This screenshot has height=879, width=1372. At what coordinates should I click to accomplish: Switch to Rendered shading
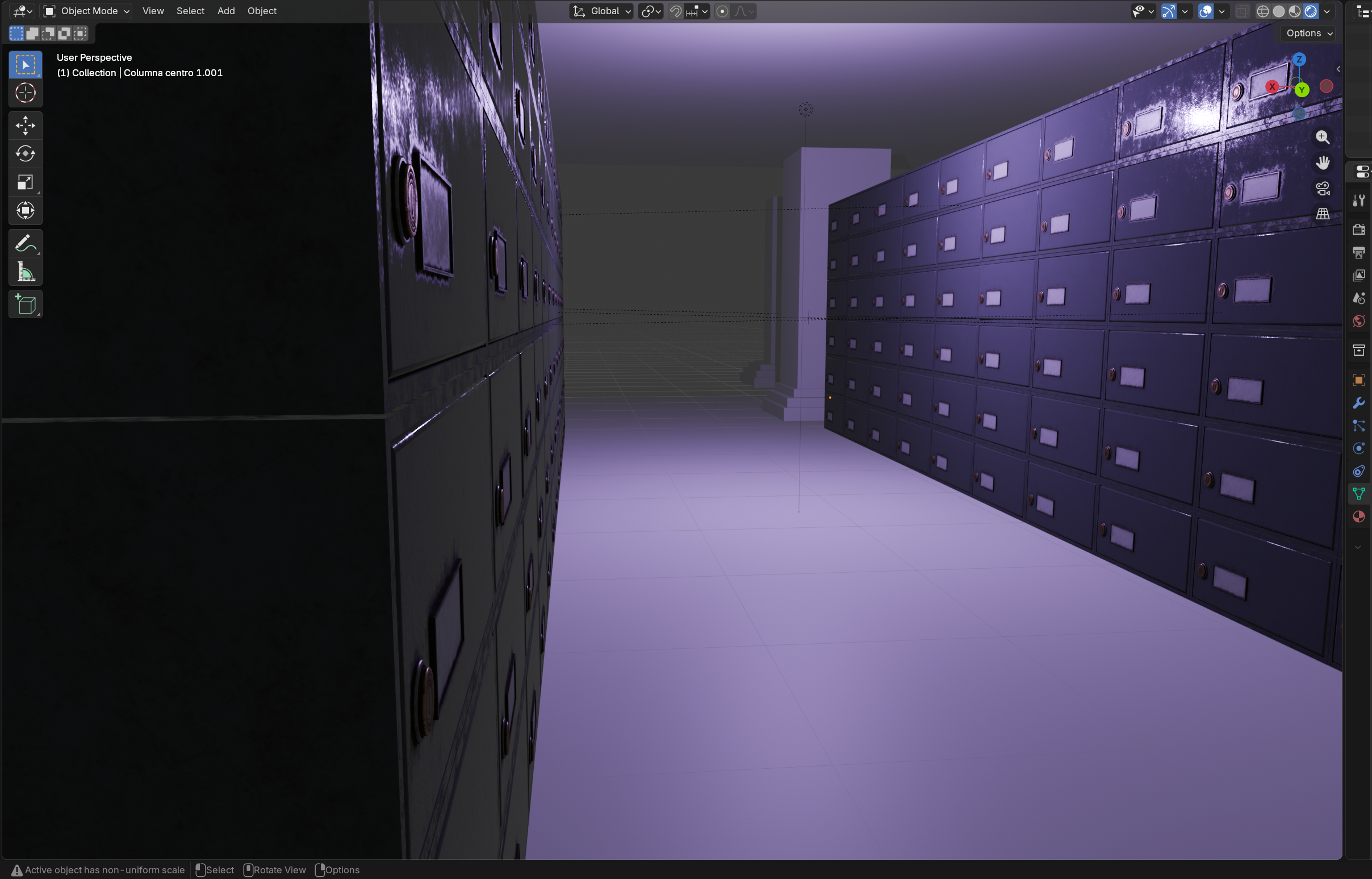(1311, 11)
